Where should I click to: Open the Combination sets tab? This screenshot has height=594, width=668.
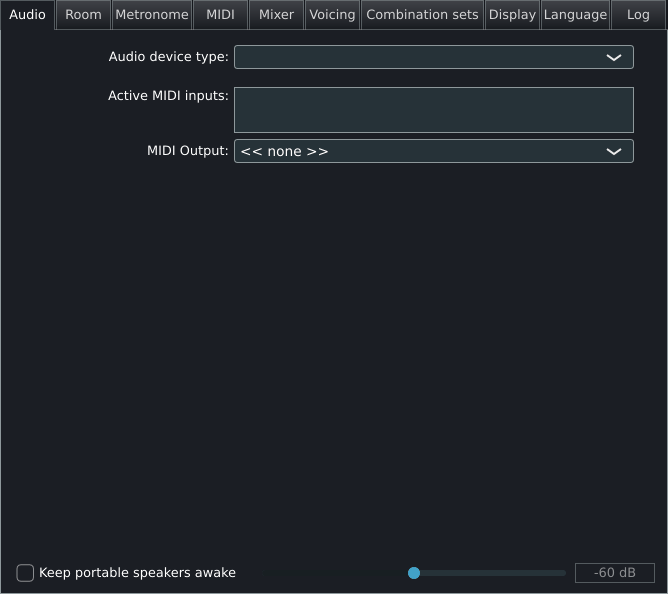click(x=422, y=15)
